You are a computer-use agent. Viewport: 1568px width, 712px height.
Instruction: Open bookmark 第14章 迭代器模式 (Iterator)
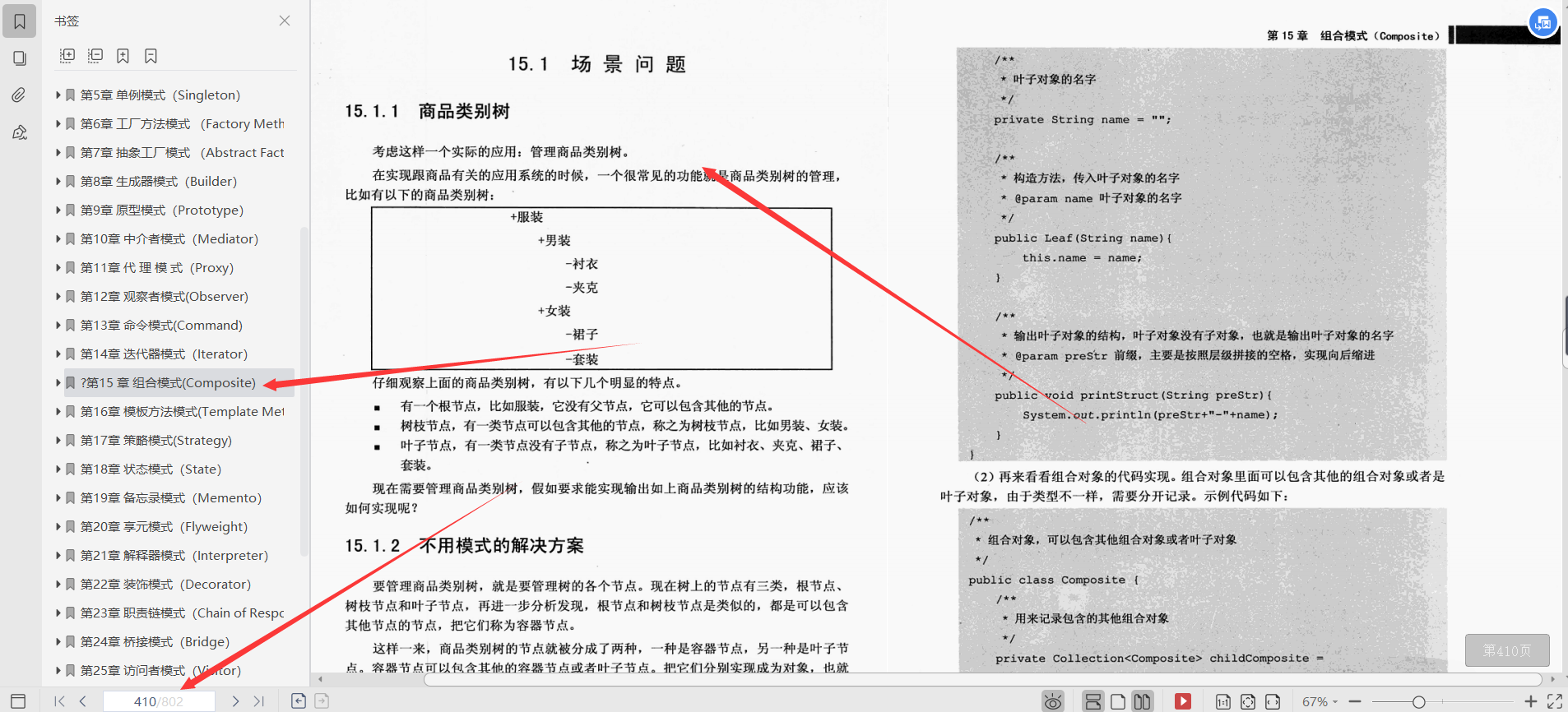(164, 354)
